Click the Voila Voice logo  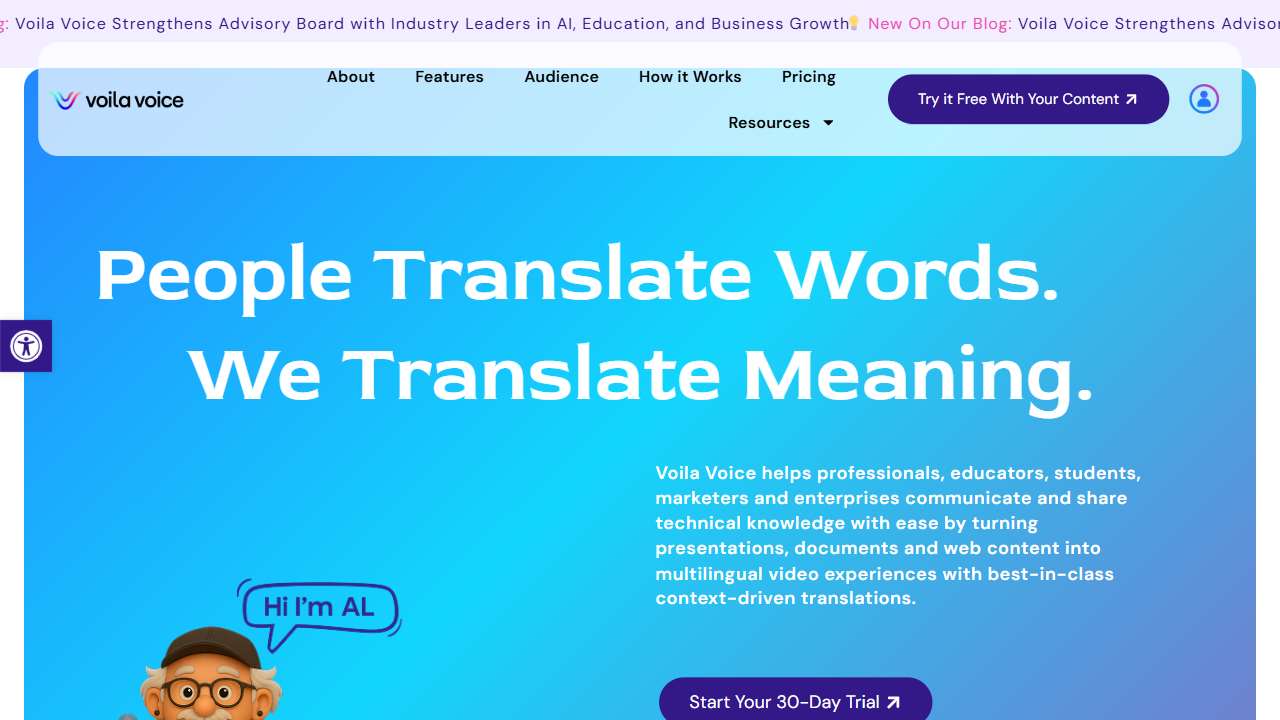point(118,100)
